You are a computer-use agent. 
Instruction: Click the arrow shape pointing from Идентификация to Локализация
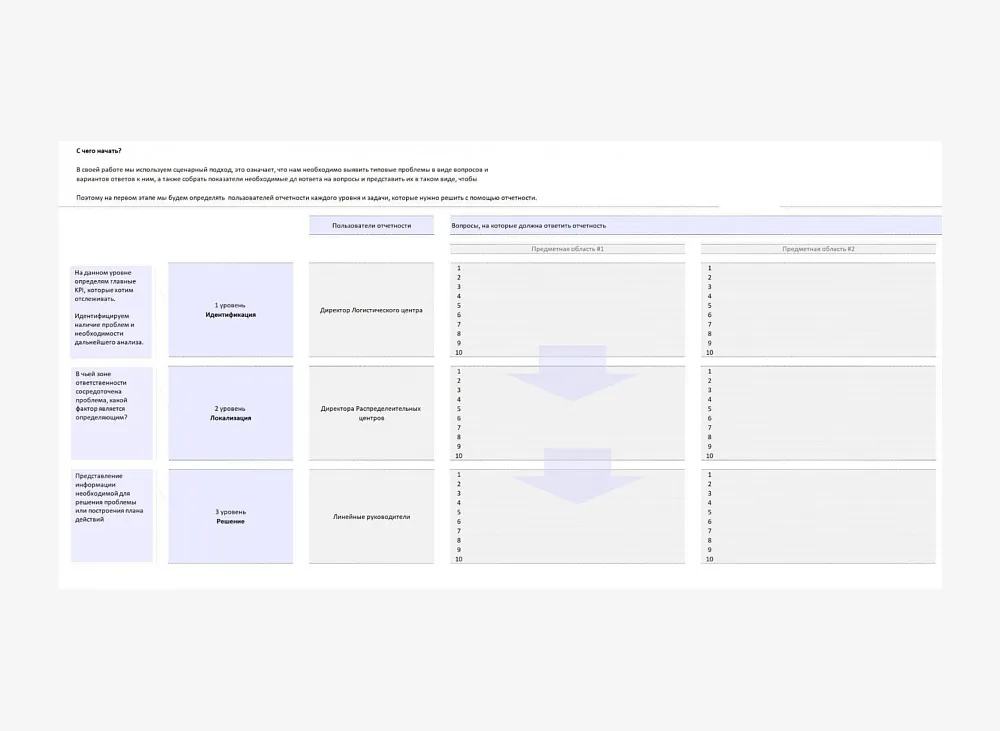pyautogui.click(x=572, y=375)
